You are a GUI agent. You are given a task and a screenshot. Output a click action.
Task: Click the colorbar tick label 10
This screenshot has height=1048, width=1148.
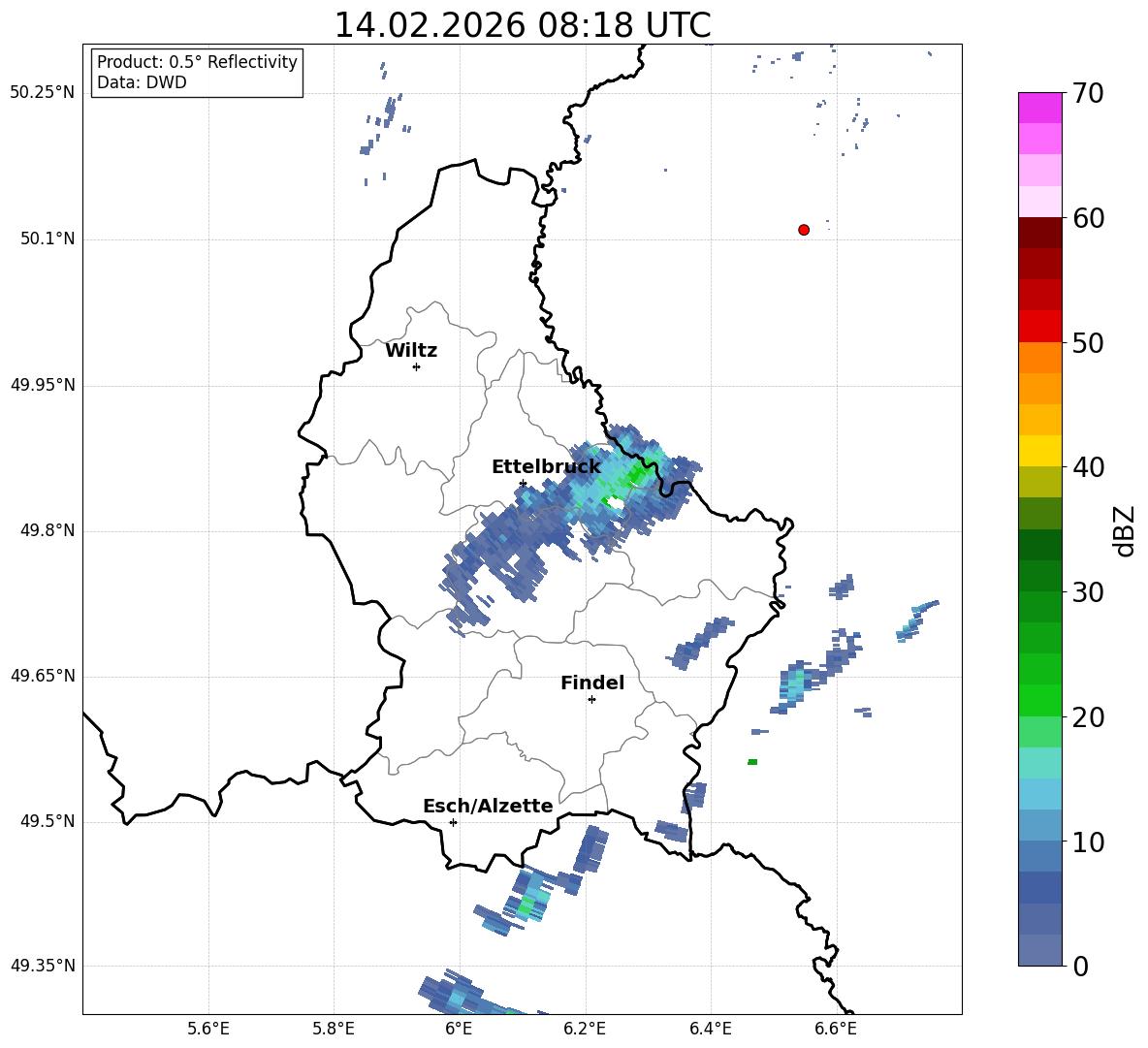coord(1088,842)
